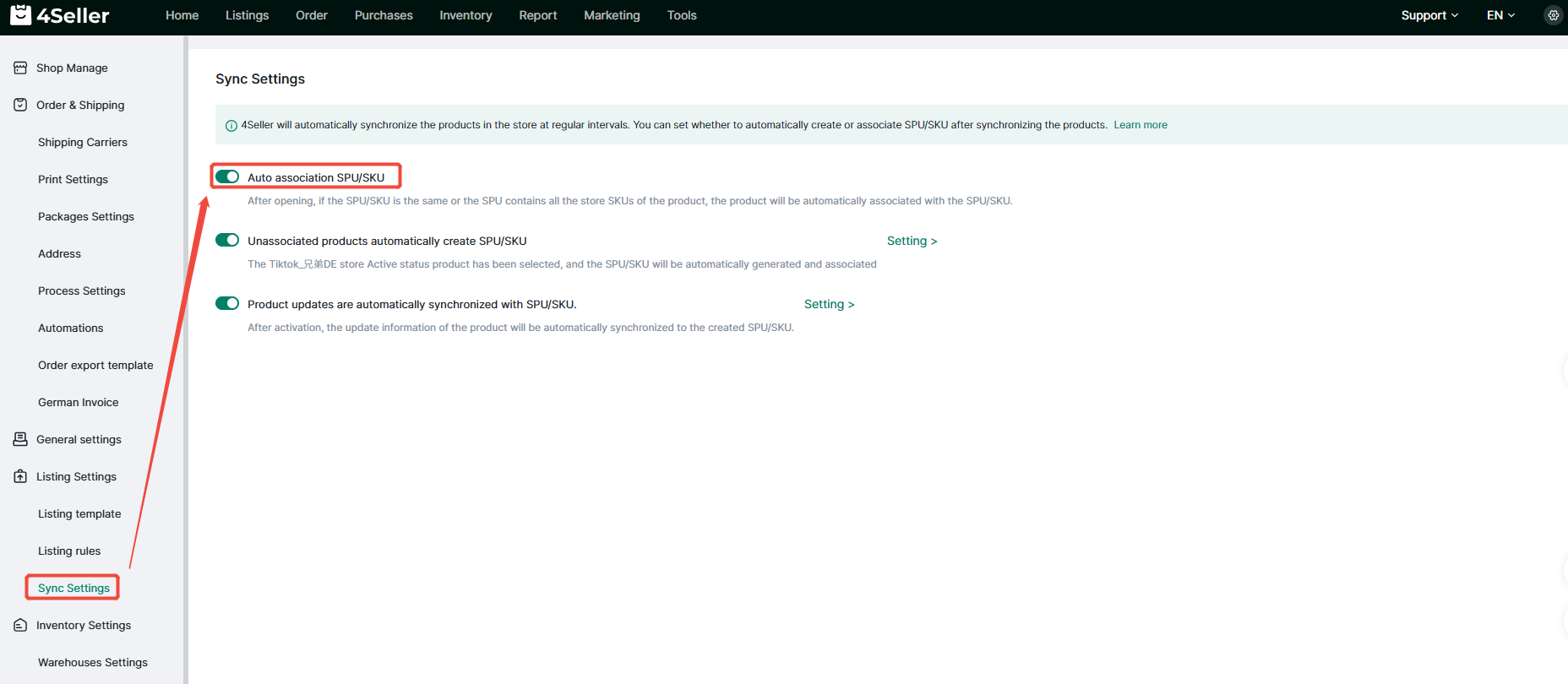Click the General settings icon
Screen dimensions: 1568x684
pos(20,439)
